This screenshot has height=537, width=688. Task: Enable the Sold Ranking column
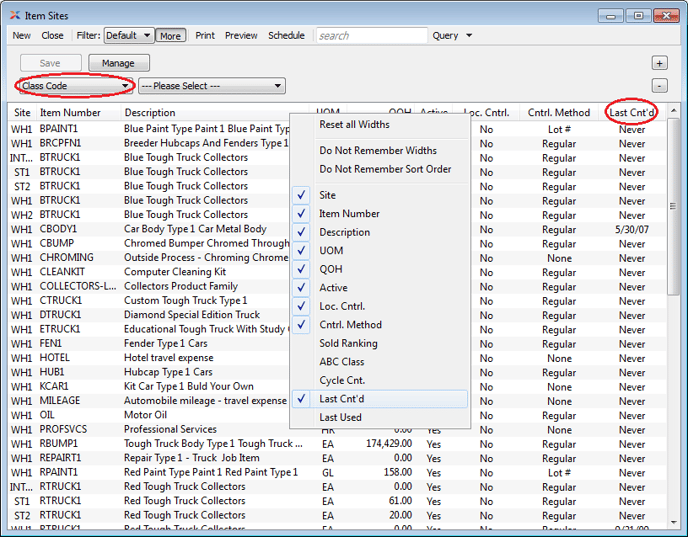click(348, 343)
